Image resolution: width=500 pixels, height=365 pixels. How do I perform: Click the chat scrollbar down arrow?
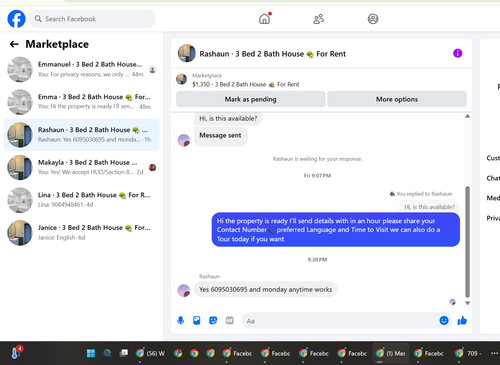click(x=467, y=303)
